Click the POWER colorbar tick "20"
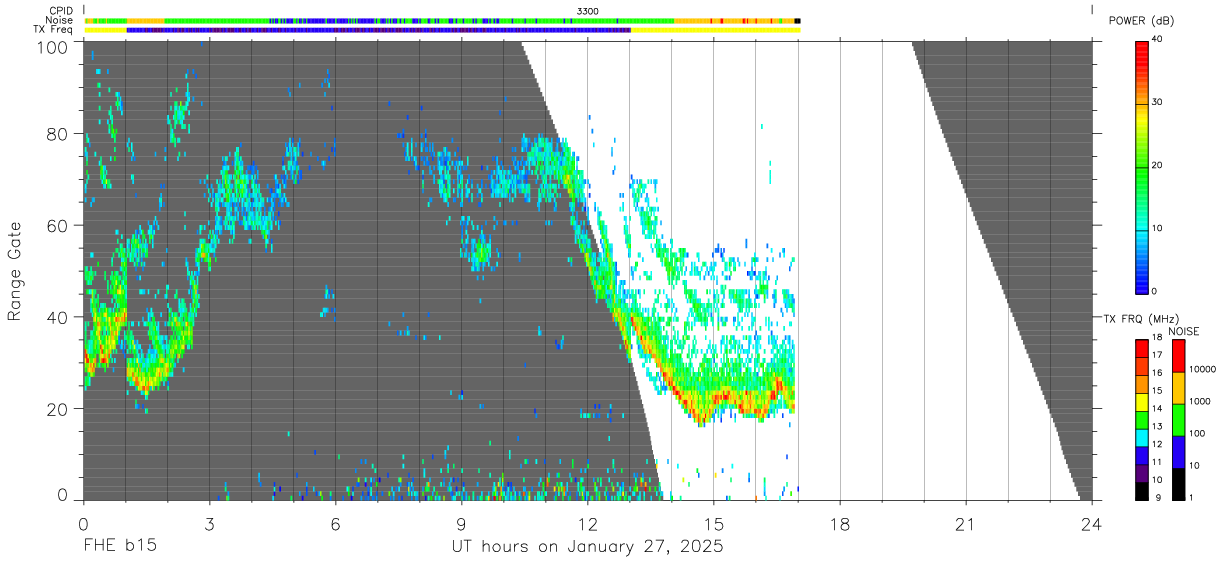1228x567 pixels. (x=1158, y=166)
